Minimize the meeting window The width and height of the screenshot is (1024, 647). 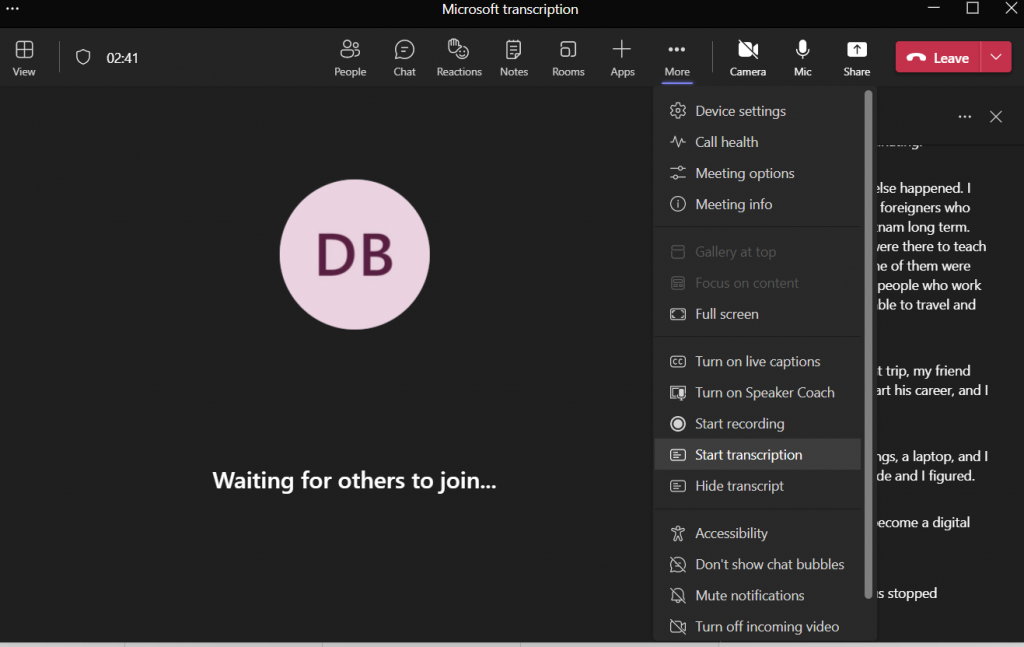[934, 8]
